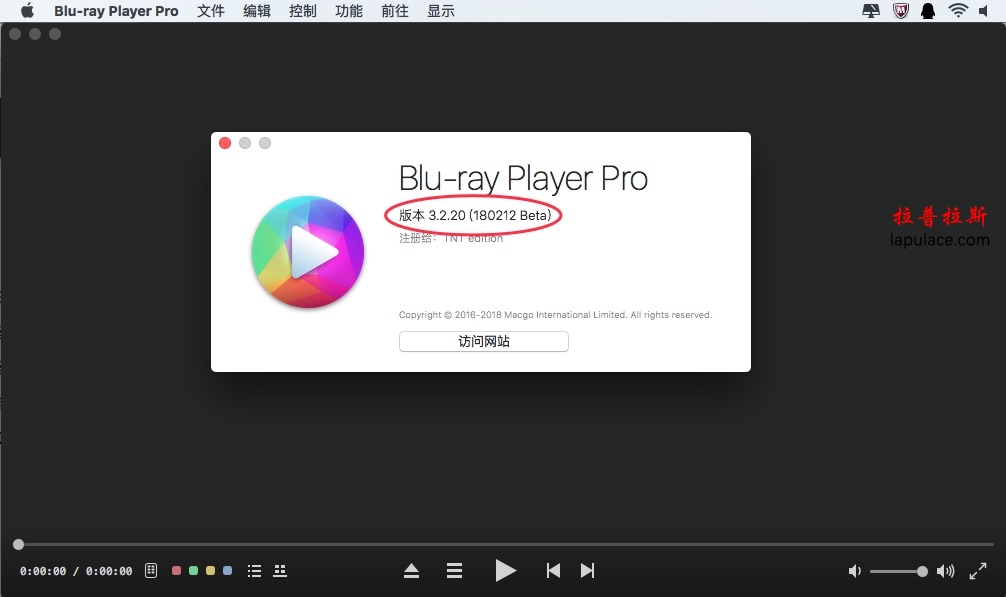Open the 文件 menu

210,11
